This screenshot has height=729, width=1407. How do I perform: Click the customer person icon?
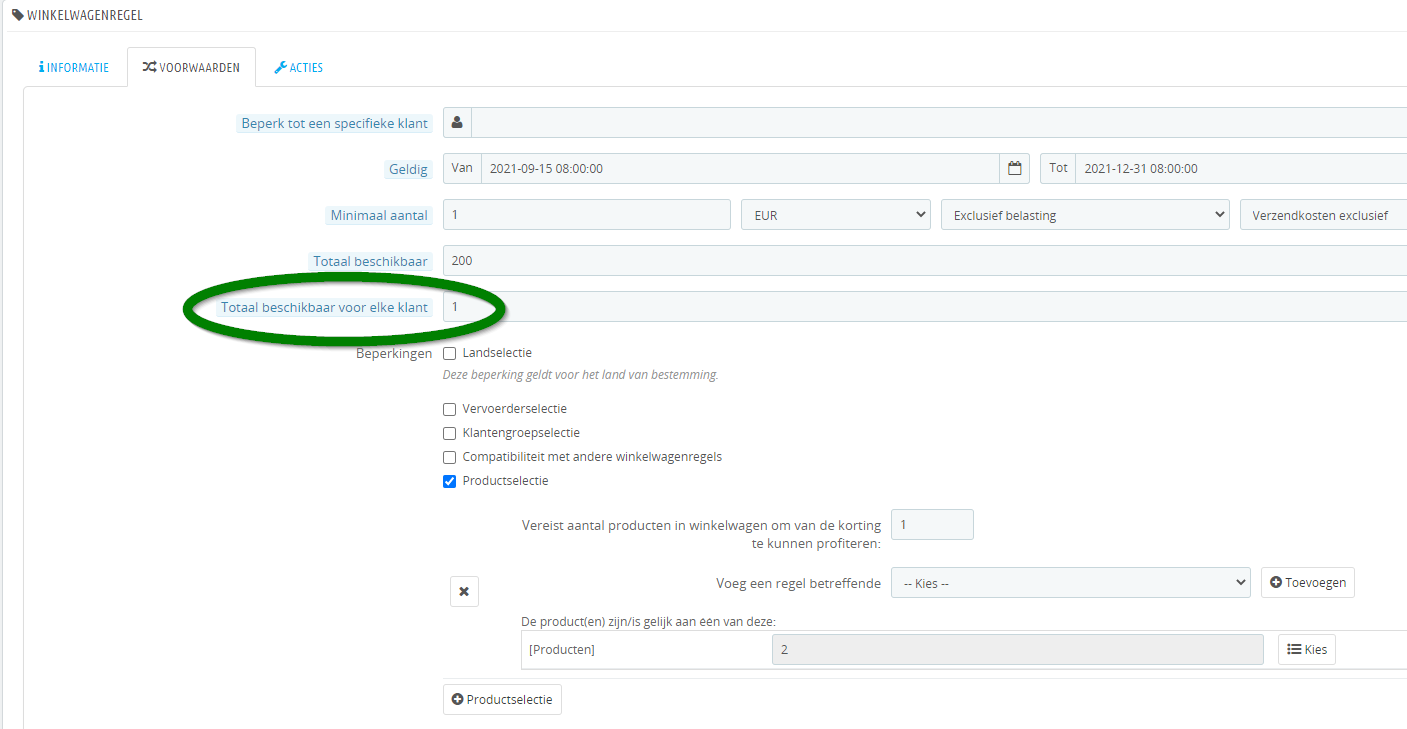pos(457,123)
